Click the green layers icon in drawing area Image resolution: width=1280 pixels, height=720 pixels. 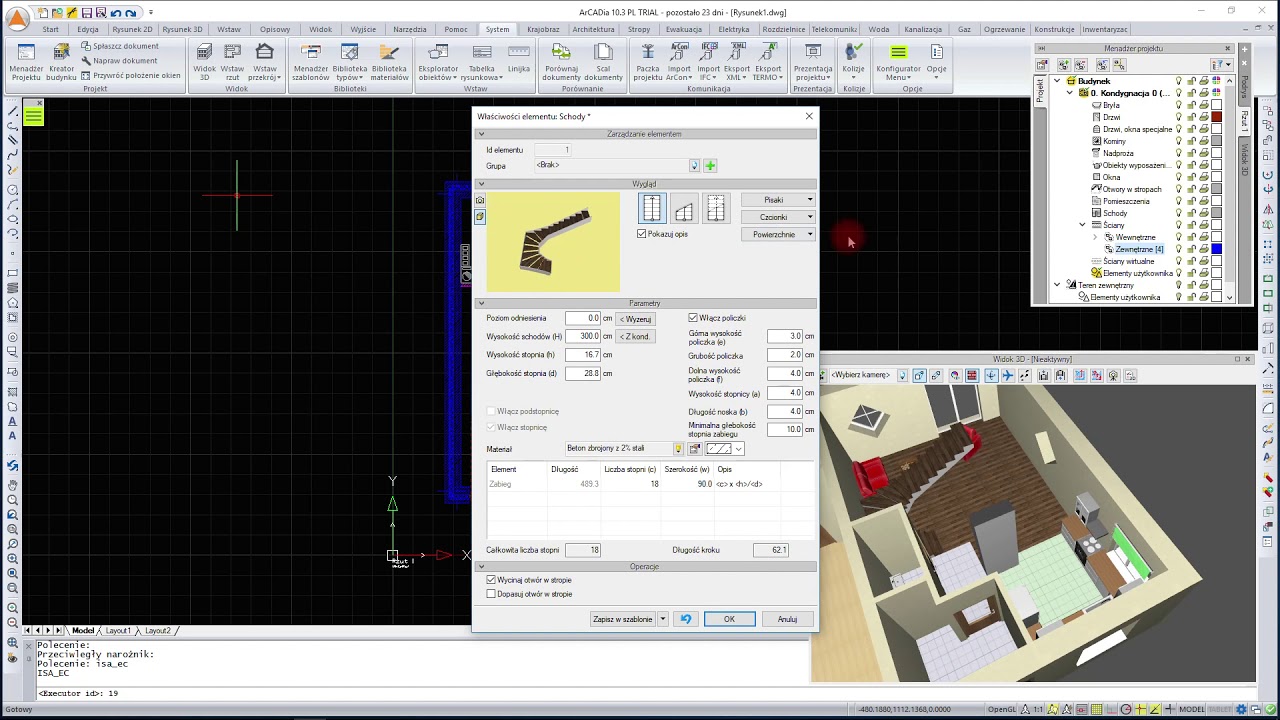coord(34,116)
